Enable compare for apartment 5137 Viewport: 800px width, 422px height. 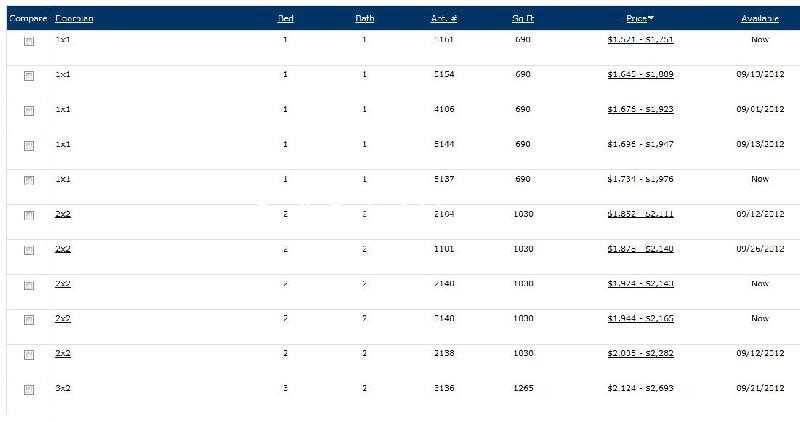tap(29, 180)
